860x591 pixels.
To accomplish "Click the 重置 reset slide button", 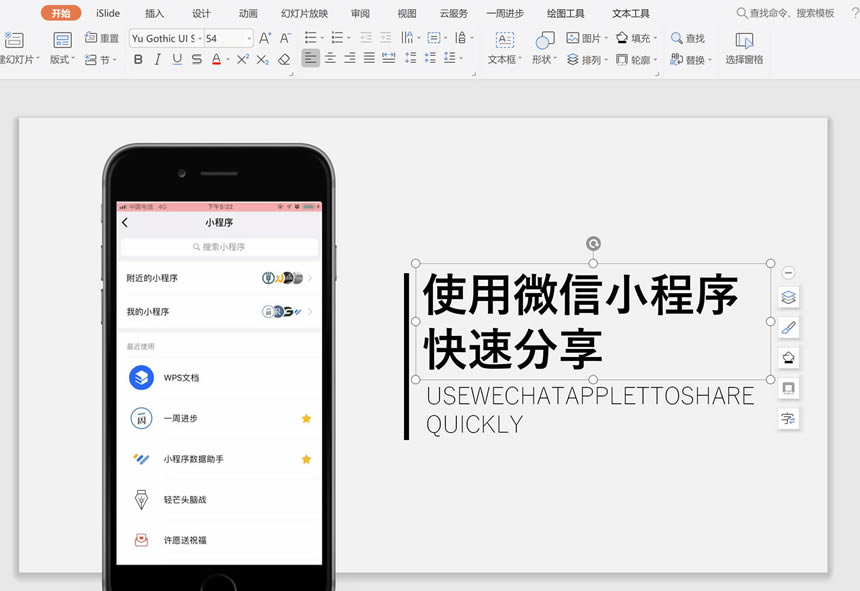I will point(102,38).
